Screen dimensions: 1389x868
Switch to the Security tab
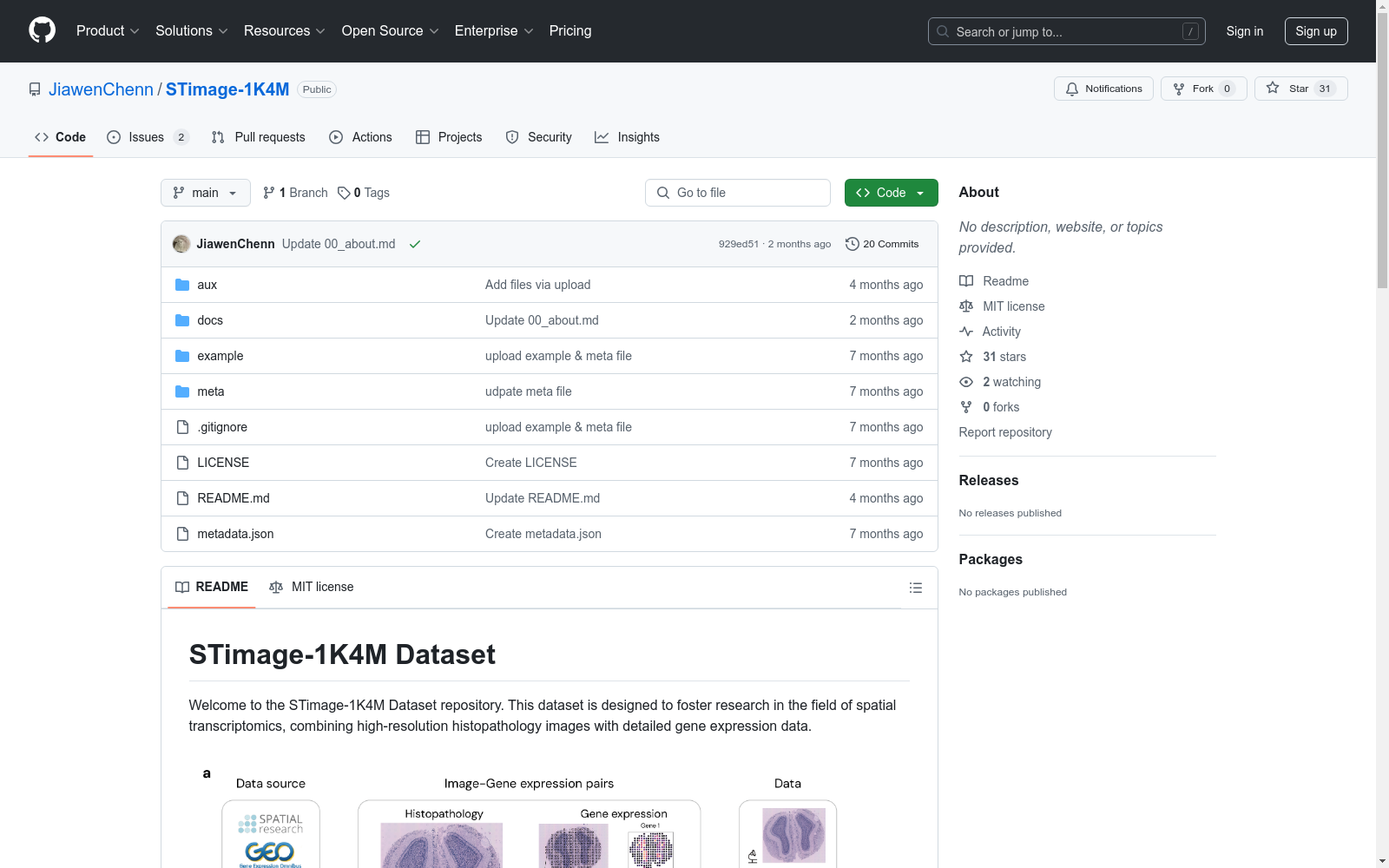[x=539, y=137]
